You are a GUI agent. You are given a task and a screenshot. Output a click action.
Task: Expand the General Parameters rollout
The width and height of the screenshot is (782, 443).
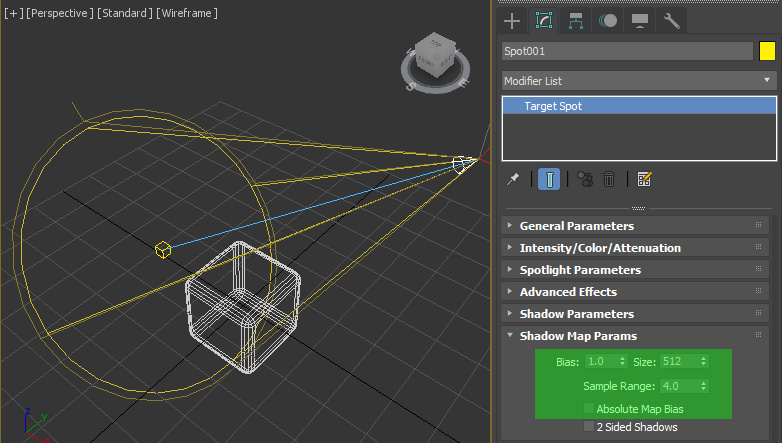(635, 225)
